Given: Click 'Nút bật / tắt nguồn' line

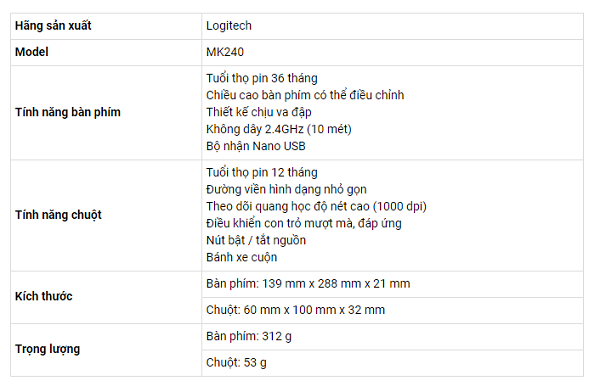Looking at the screenshot, I should 256,240.
